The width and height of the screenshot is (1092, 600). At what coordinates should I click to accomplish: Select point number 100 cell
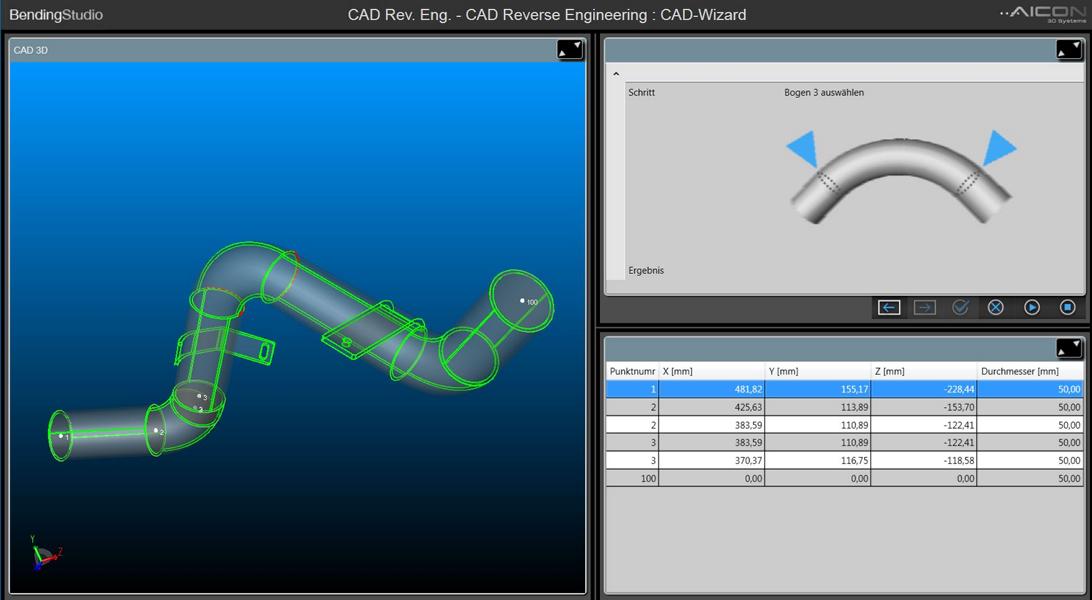click(x=632, y=478)
